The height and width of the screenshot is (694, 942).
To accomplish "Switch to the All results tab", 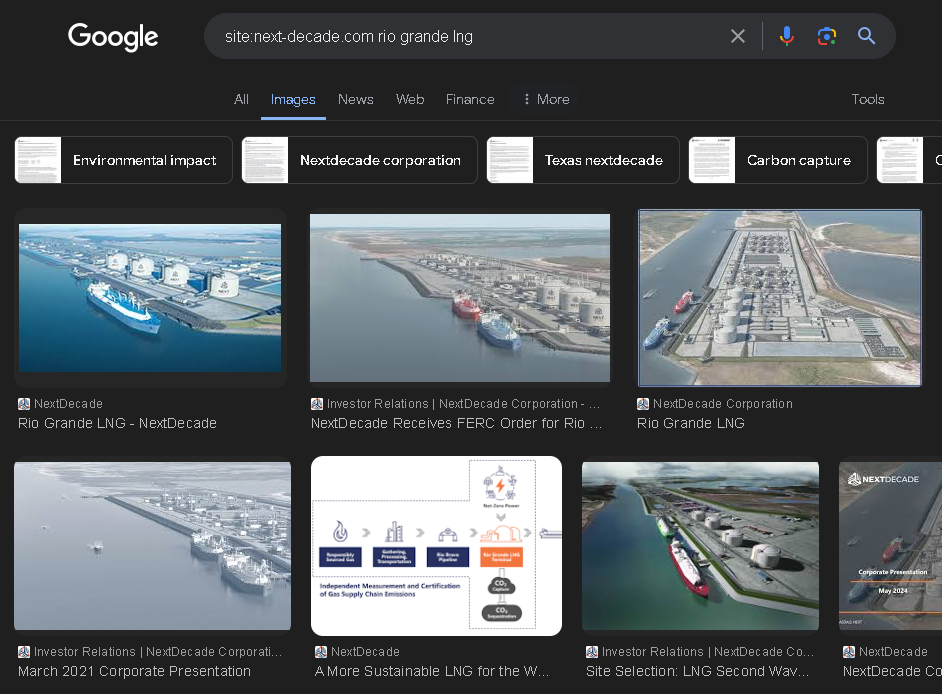I will [241, 100].
